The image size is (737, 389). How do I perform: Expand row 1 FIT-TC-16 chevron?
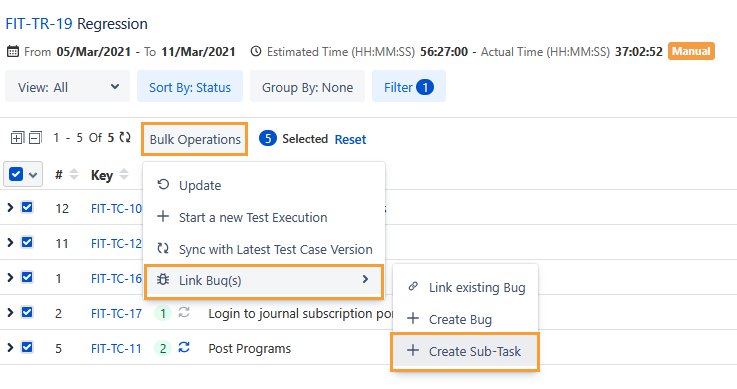10,278
